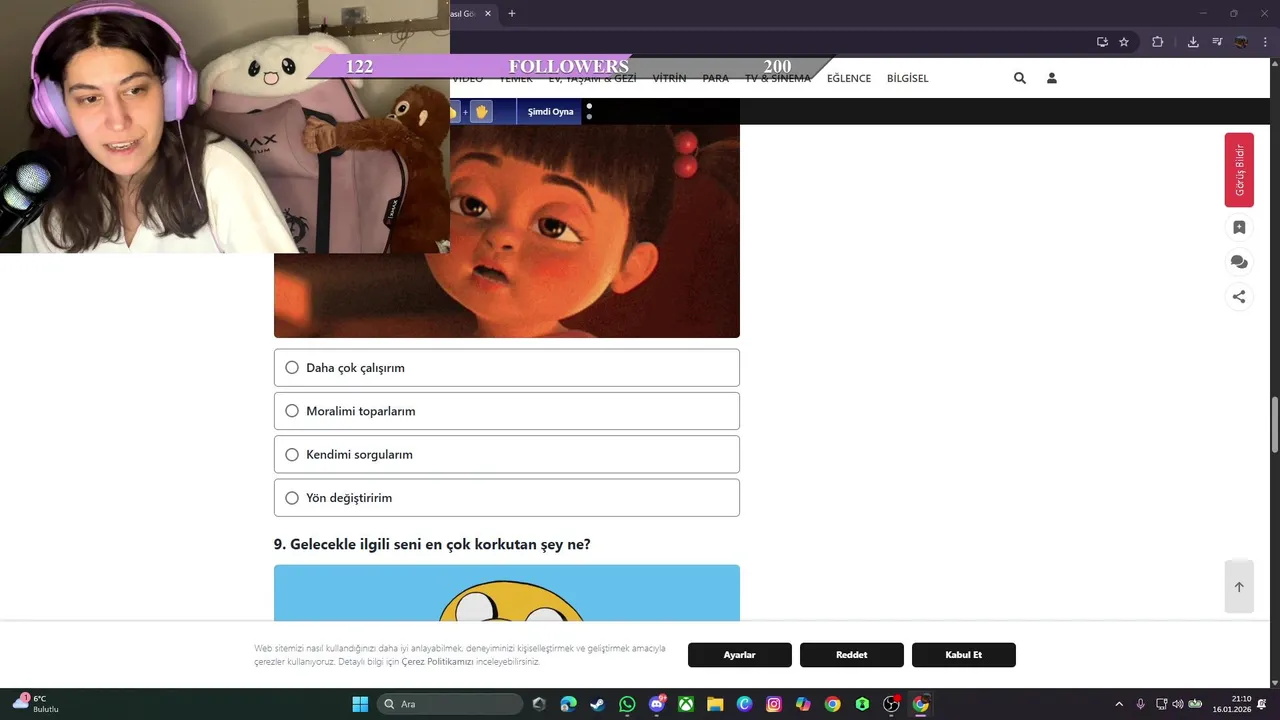This screenshot has height=720, width=1280.
Task: Open Canva from the taskbar
Action: pyautogui.click(x=744, y=704)
